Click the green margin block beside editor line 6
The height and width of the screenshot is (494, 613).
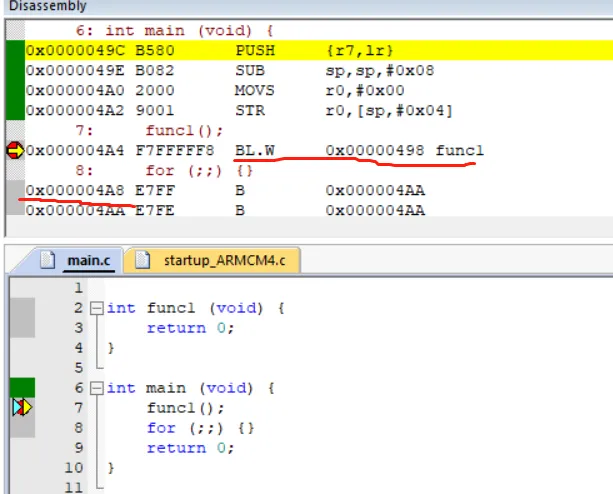click(x=21, y=387)
